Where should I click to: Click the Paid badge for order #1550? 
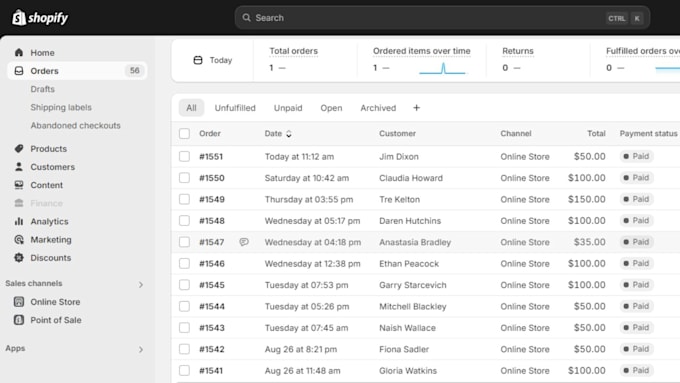[637, 178]
